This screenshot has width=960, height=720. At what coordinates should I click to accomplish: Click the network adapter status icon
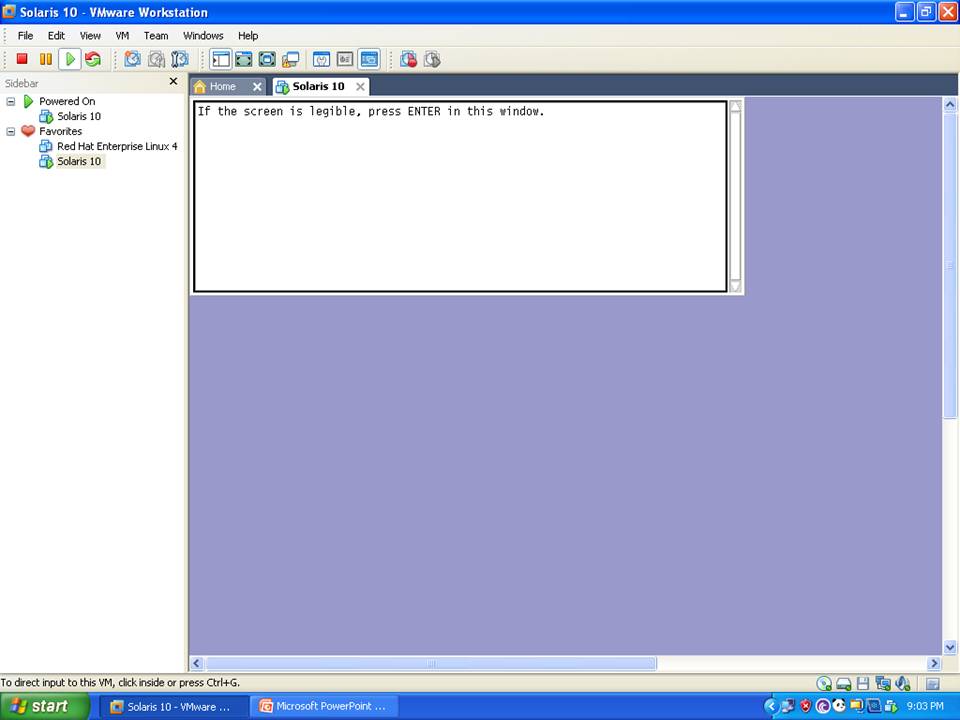[882, 683]
